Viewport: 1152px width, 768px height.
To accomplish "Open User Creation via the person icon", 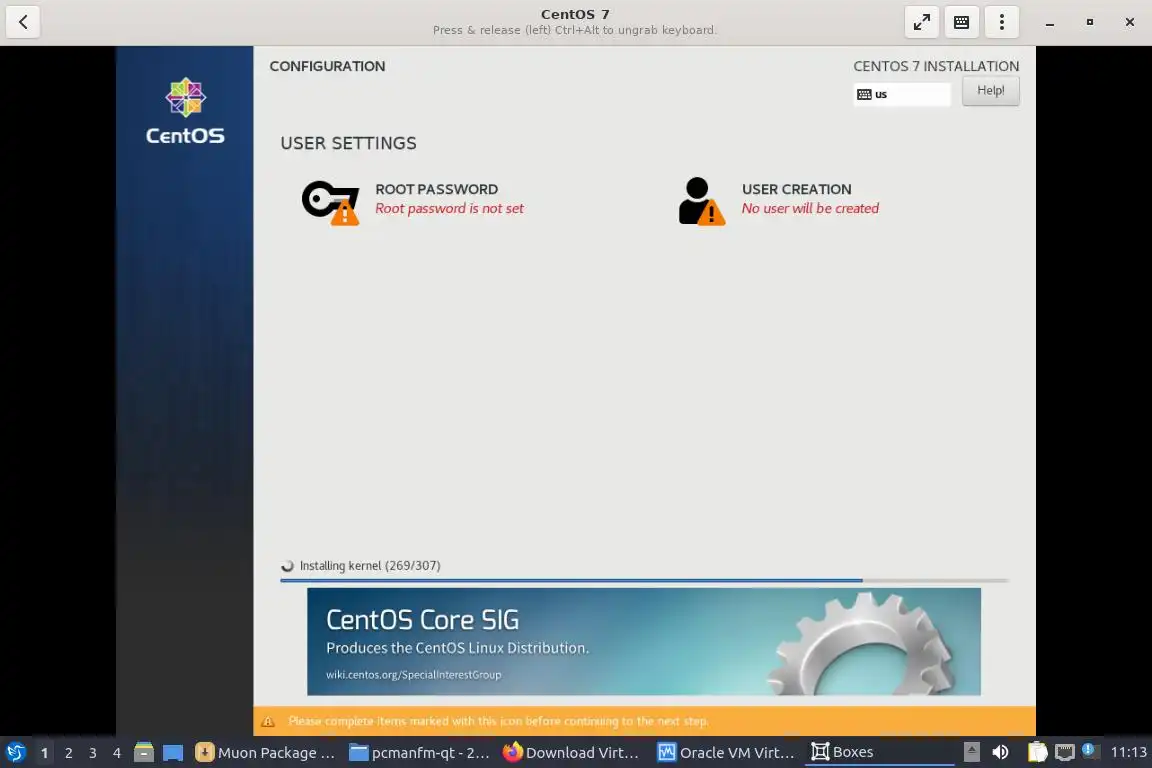I will [702, 201].
